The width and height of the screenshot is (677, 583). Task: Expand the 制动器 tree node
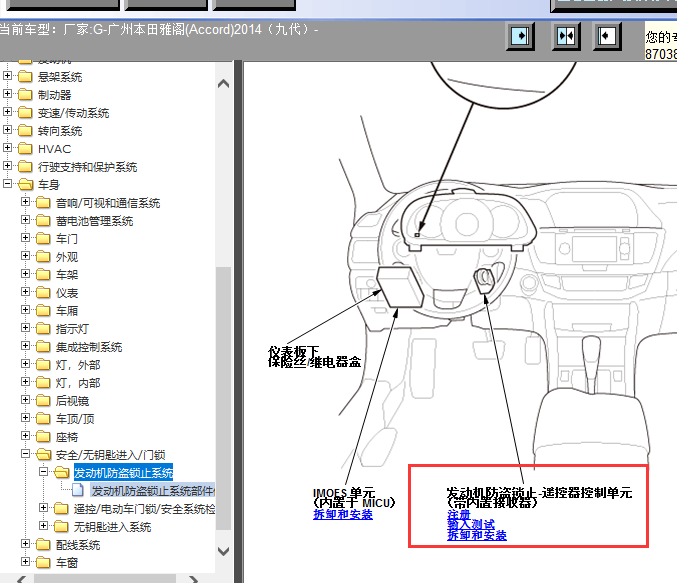(7, 94)
